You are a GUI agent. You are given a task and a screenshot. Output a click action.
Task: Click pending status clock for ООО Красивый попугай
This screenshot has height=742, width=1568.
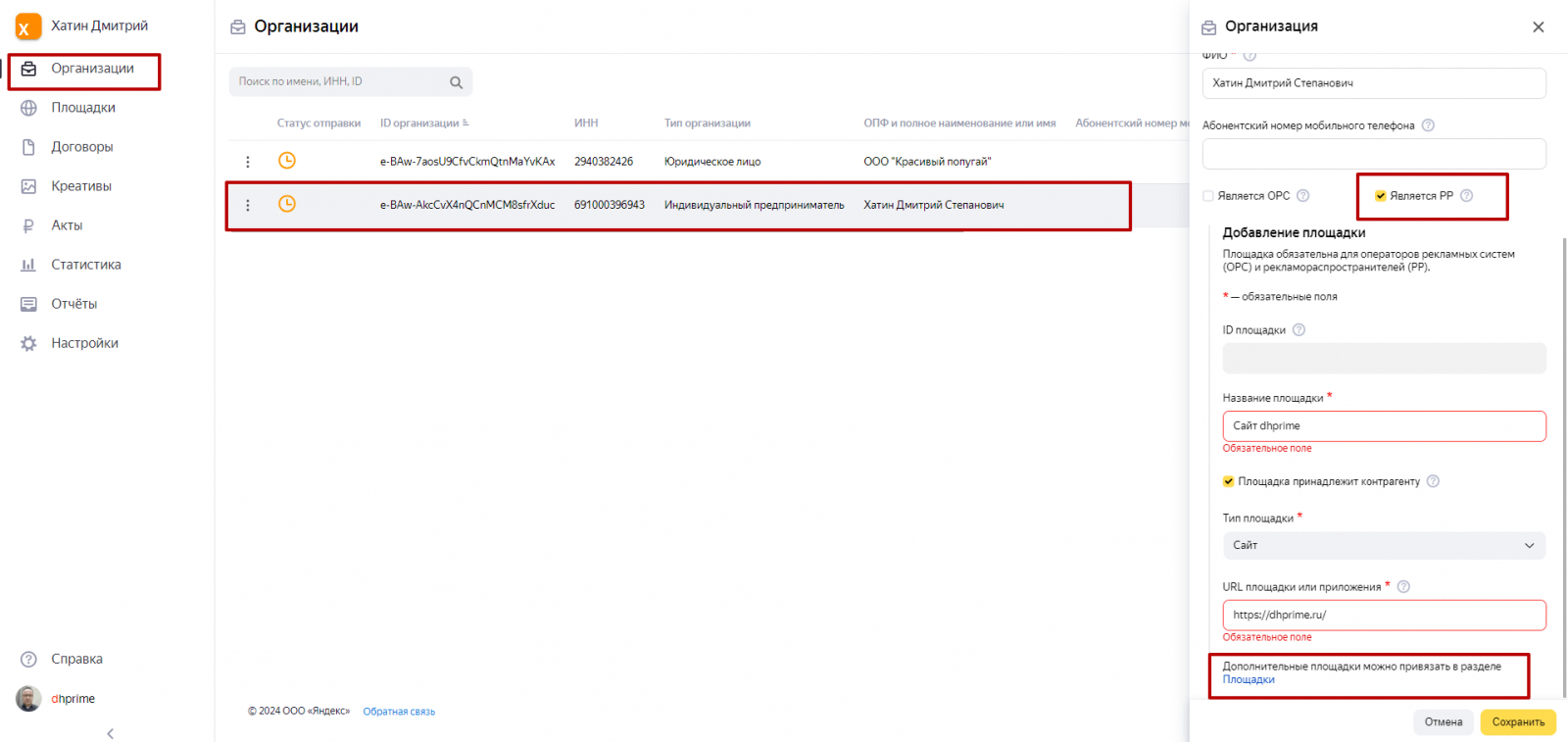(287, 161)
